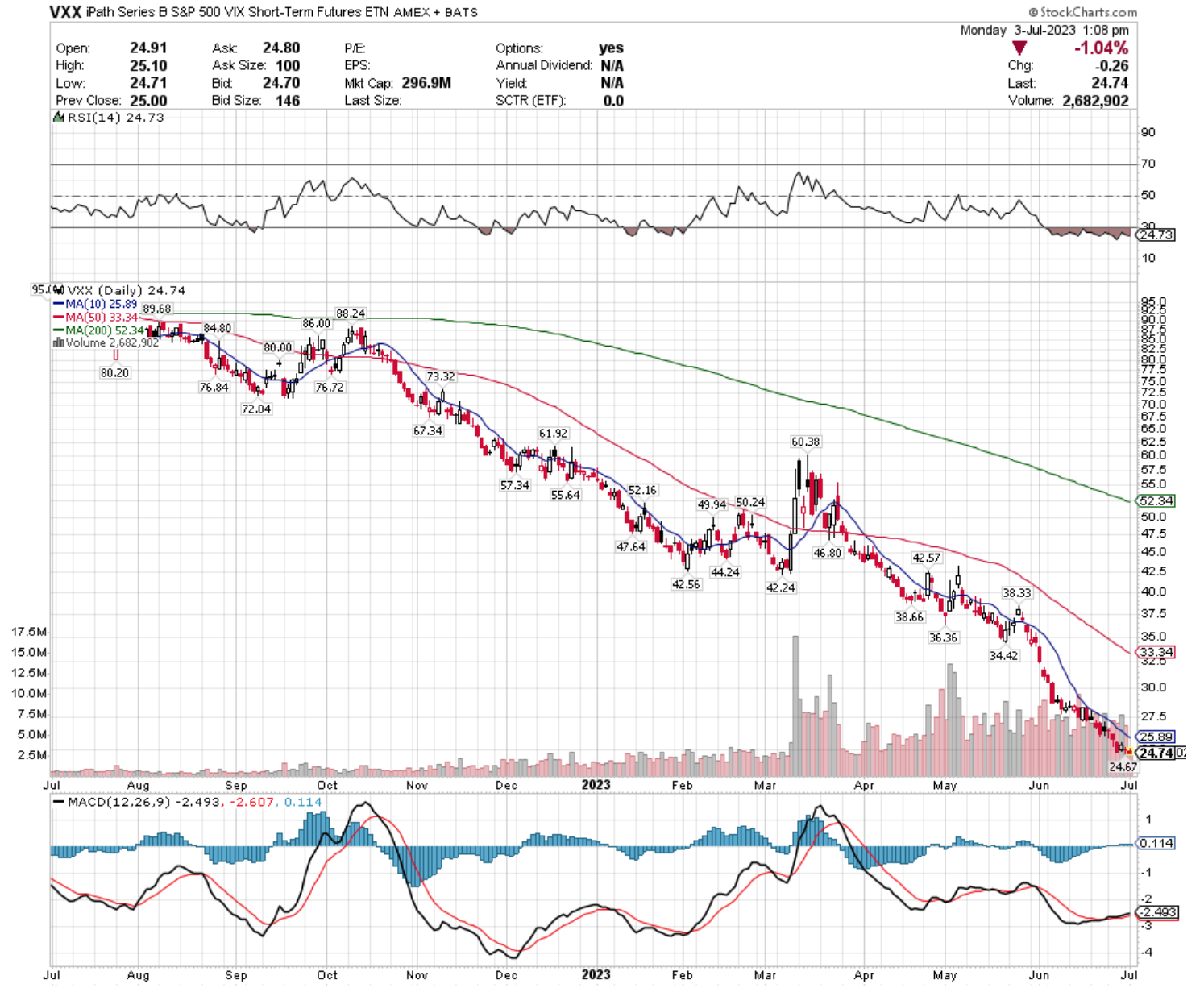Click the 52.34 right-axis MA(200) tag

tap(1156, 501)
